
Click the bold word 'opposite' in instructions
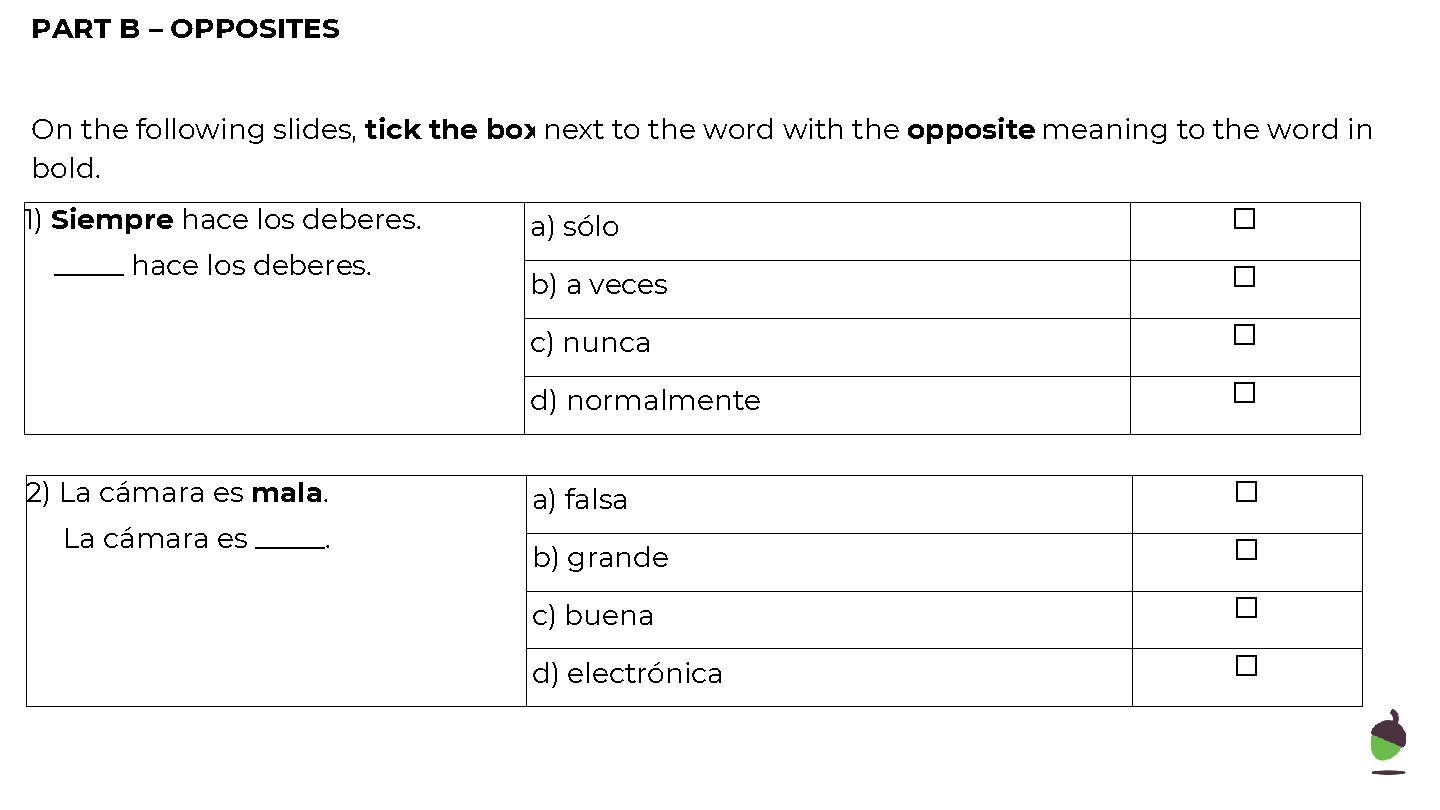970,130
